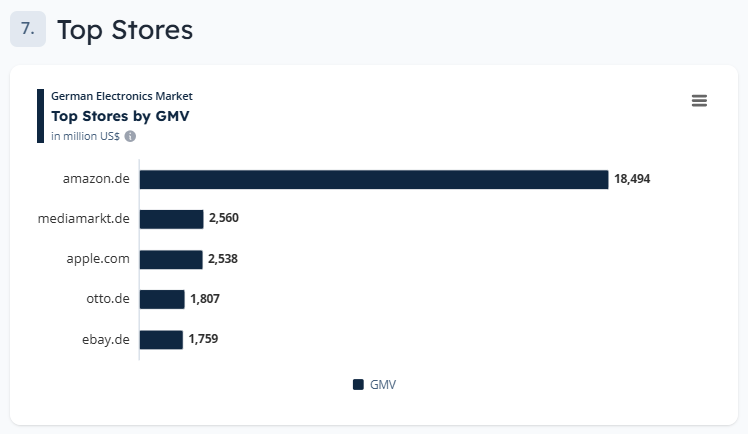Viewport: 748px width, 434px height.
Task: Click the 'Top Stores' section heading
Action: click(x=124, y=30)
